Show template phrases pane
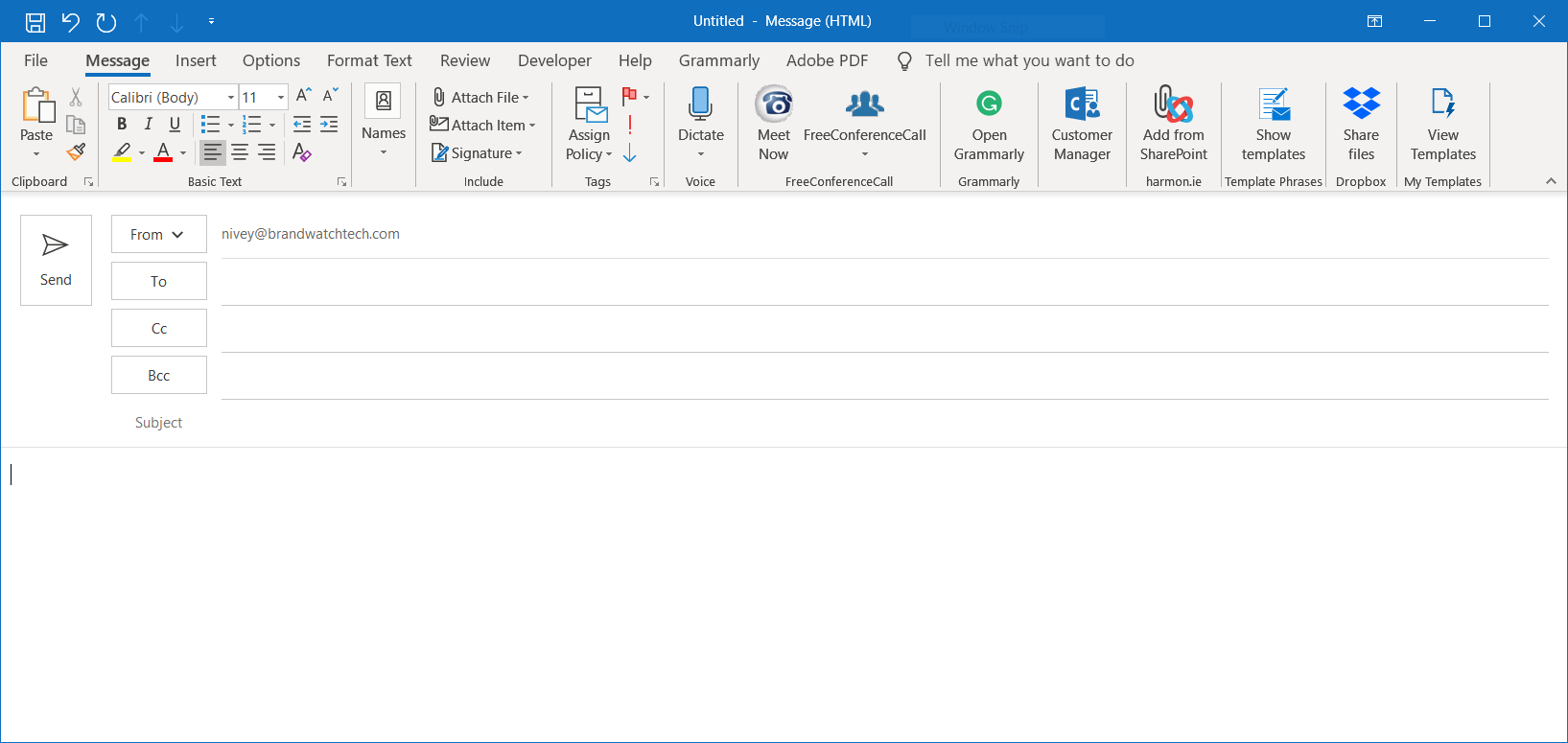Viewport: 1568px width, 743px height. click(1274, 125)
